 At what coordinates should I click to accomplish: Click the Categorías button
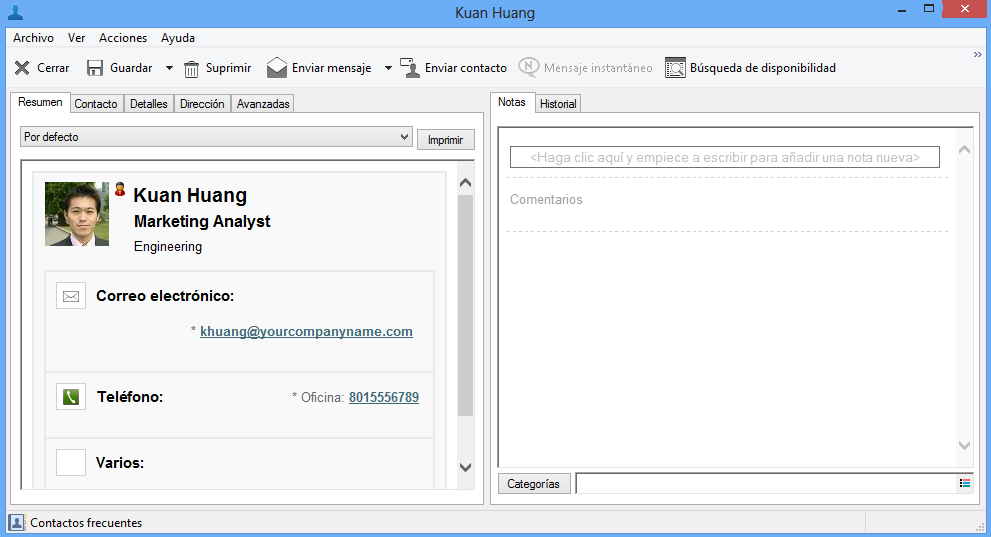coord(534,484)
